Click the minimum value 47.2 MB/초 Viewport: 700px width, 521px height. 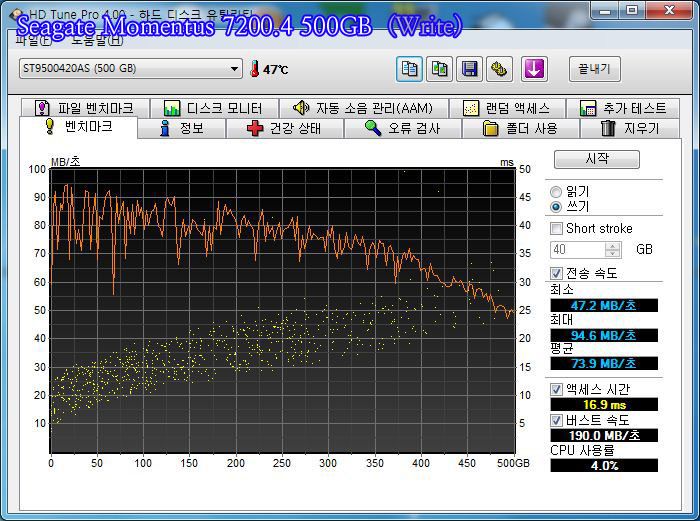[x=604, y=306]
